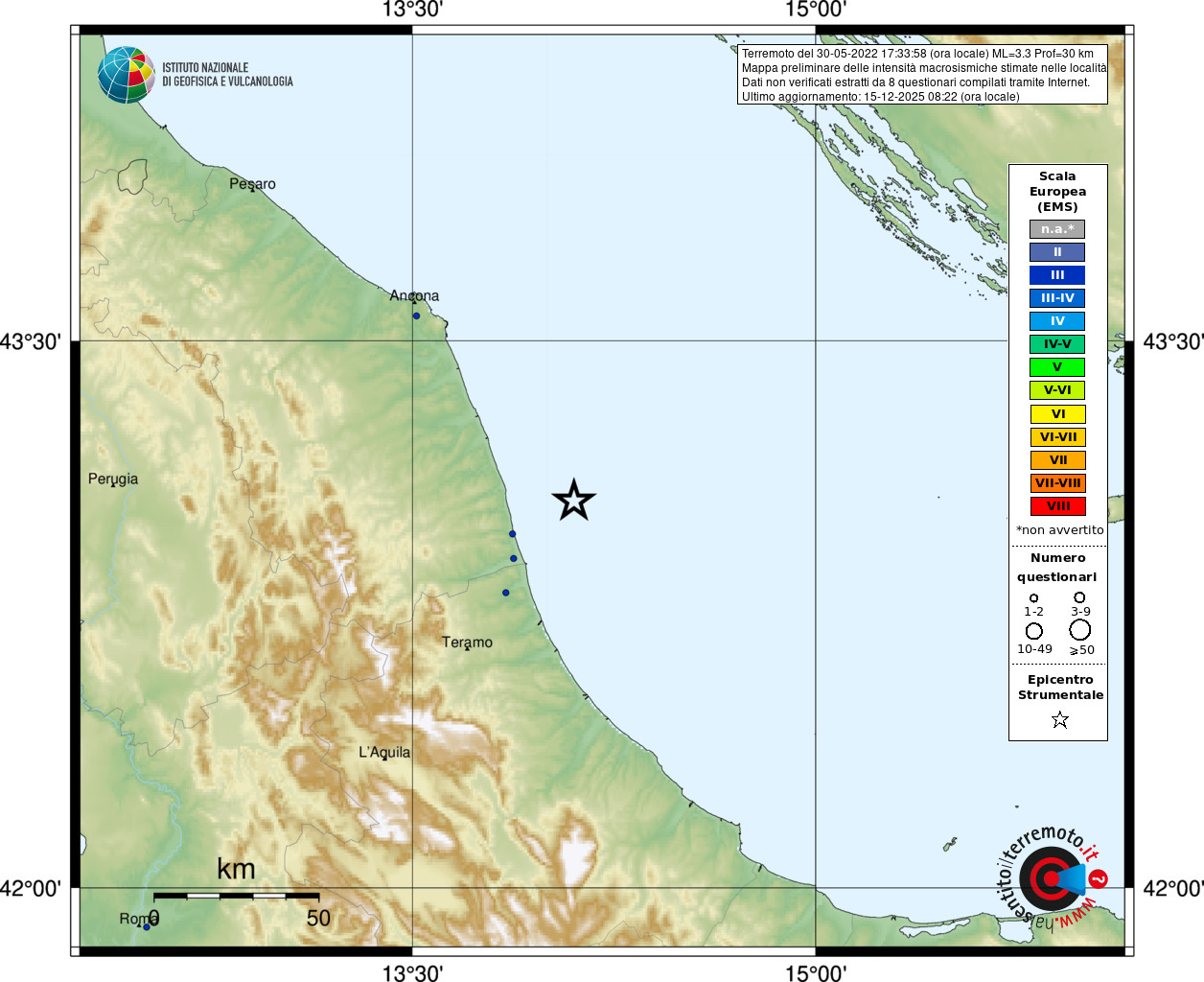Screen dimensions: 1204x982
Task: Click the top 13°30' longitude label
Action: point(412,10)
